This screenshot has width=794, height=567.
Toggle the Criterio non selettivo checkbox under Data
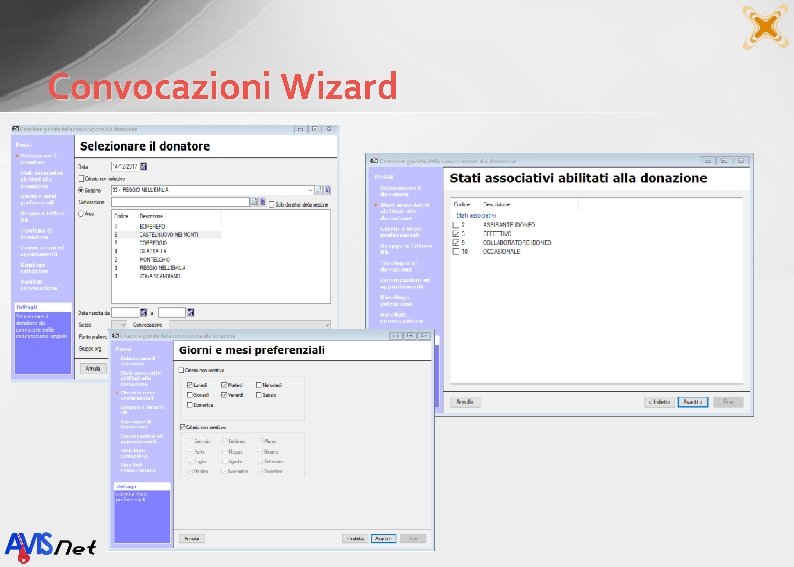point(81,179)
